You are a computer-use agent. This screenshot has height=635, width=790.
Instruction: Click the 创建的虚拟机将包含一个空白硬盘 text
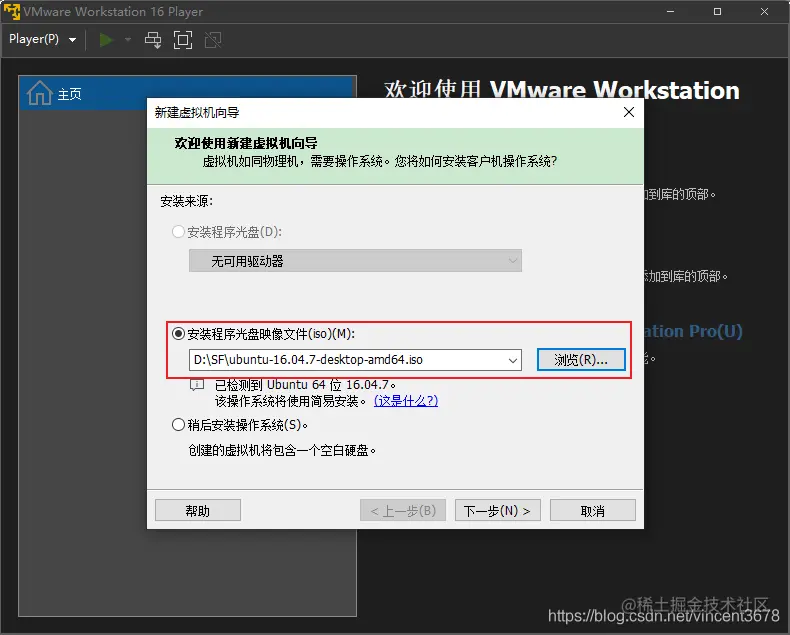pyautogui.click(x=282, y=450)
